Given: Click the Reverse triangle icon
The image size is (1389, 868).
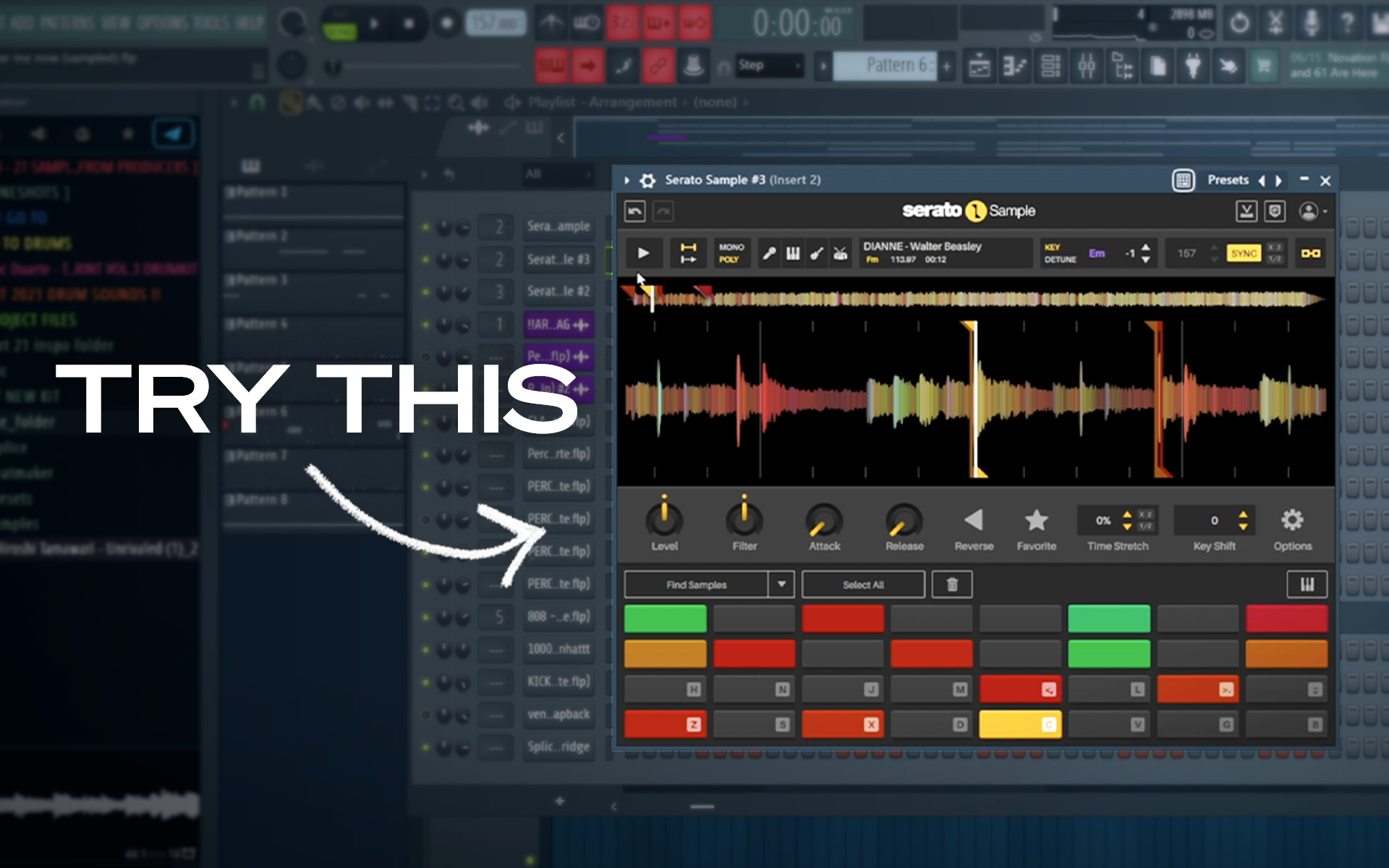Looking at the screenshot, I should 974,520.
